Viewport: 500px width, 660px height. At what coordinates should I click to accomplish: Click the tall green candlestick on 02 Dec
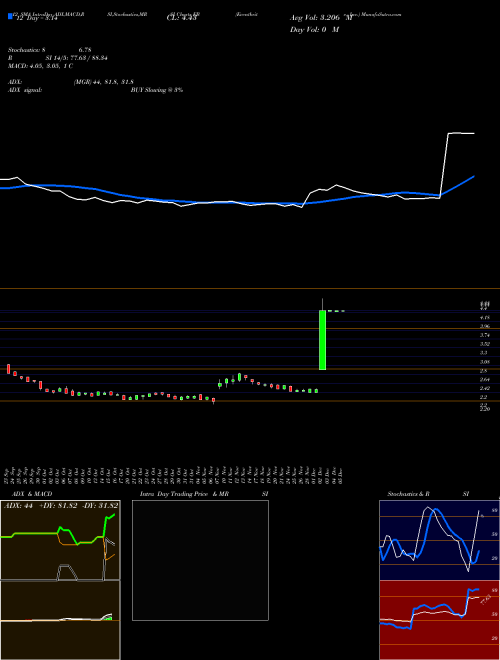pos(322,340)
